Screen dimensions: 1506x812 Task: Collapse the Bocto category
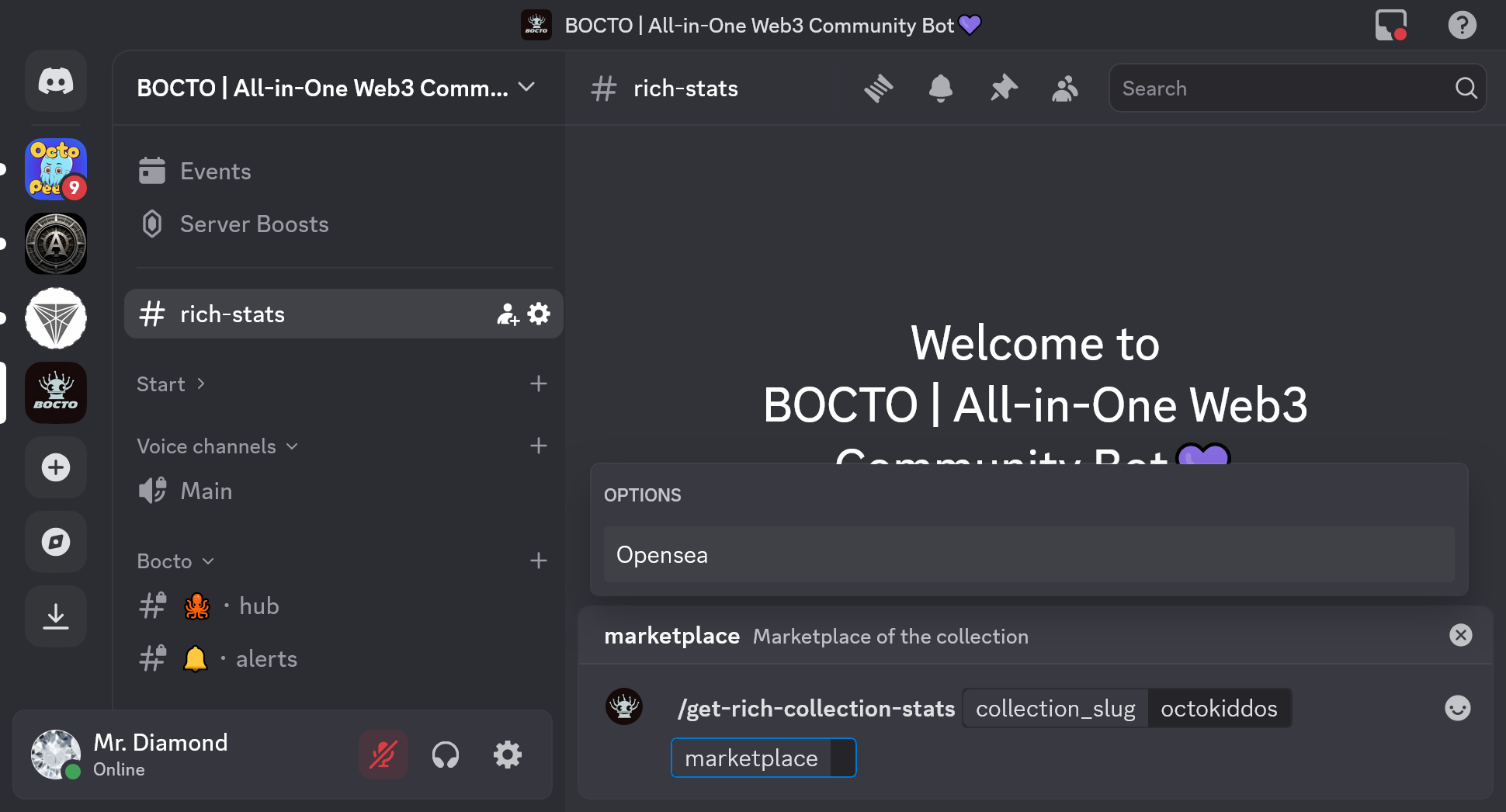click(x=175, y=561)
